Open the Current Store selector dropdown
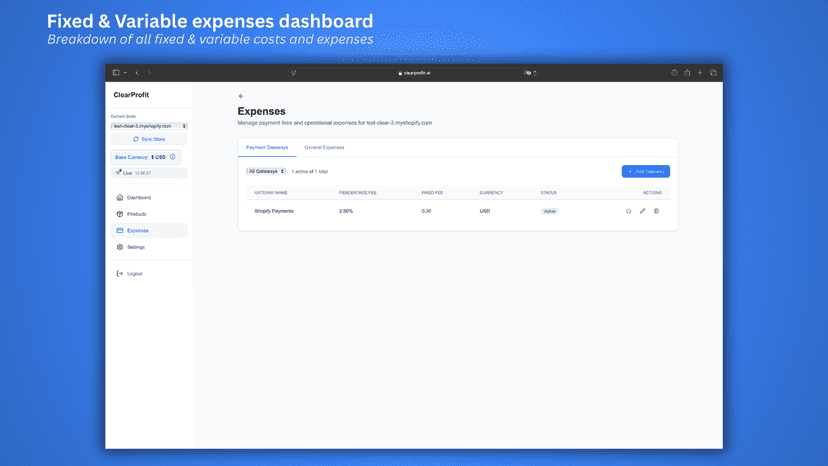828x466 pixels. (149, 126)
